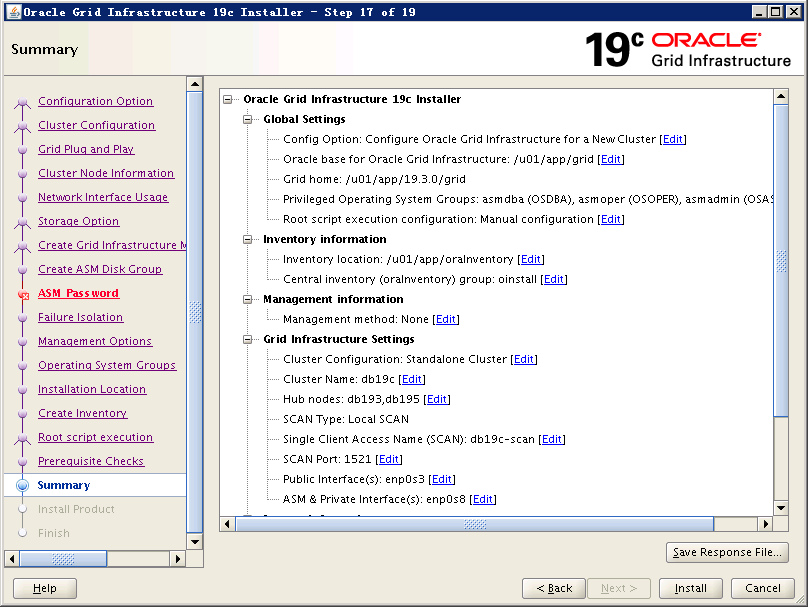Select the Summary step in the sidebar
Image resolution: width=809 pixels, height=608 pixels.
(63, 485)
